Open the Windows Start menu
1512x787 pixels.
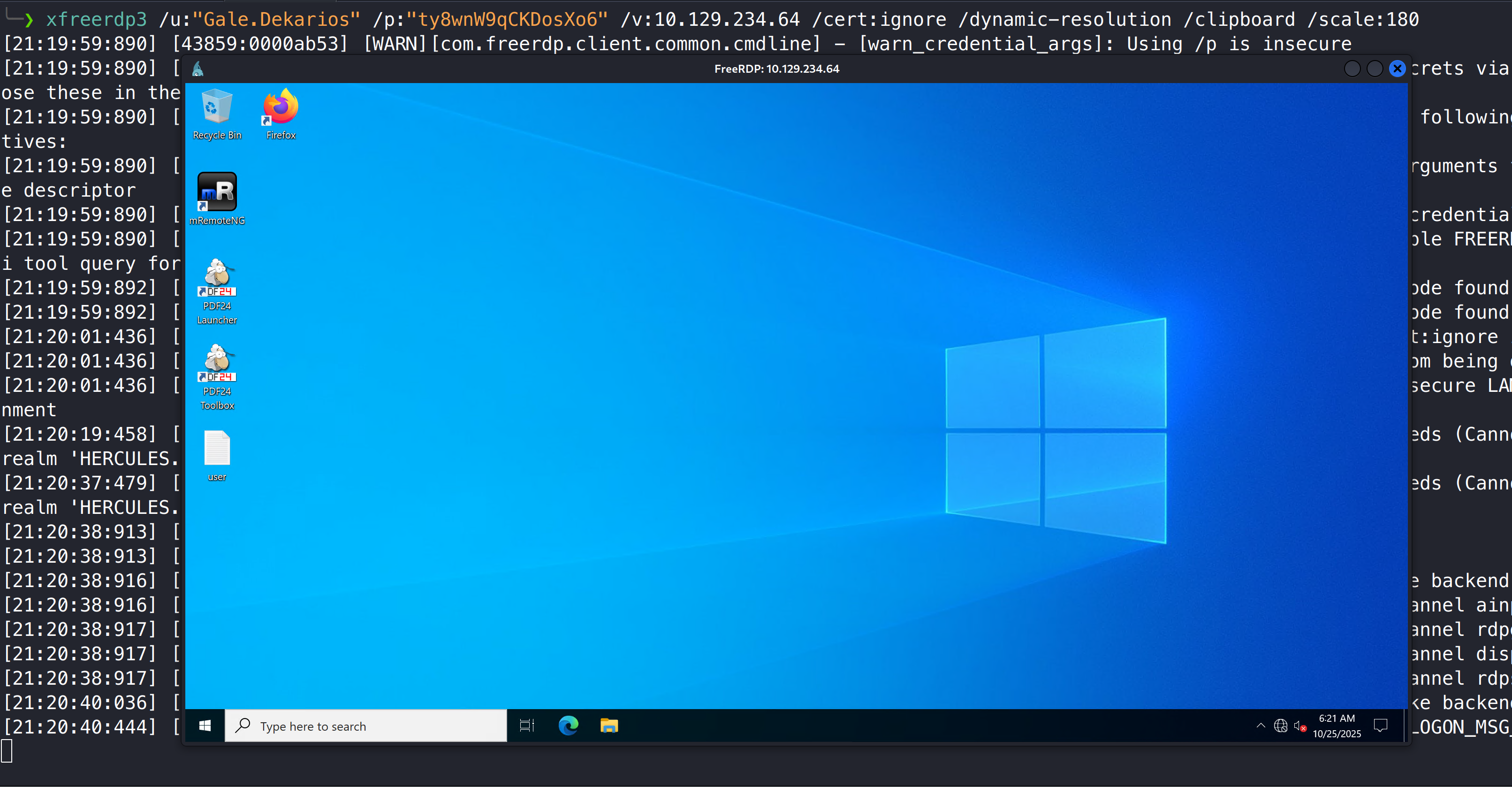[x=205, y=726]
